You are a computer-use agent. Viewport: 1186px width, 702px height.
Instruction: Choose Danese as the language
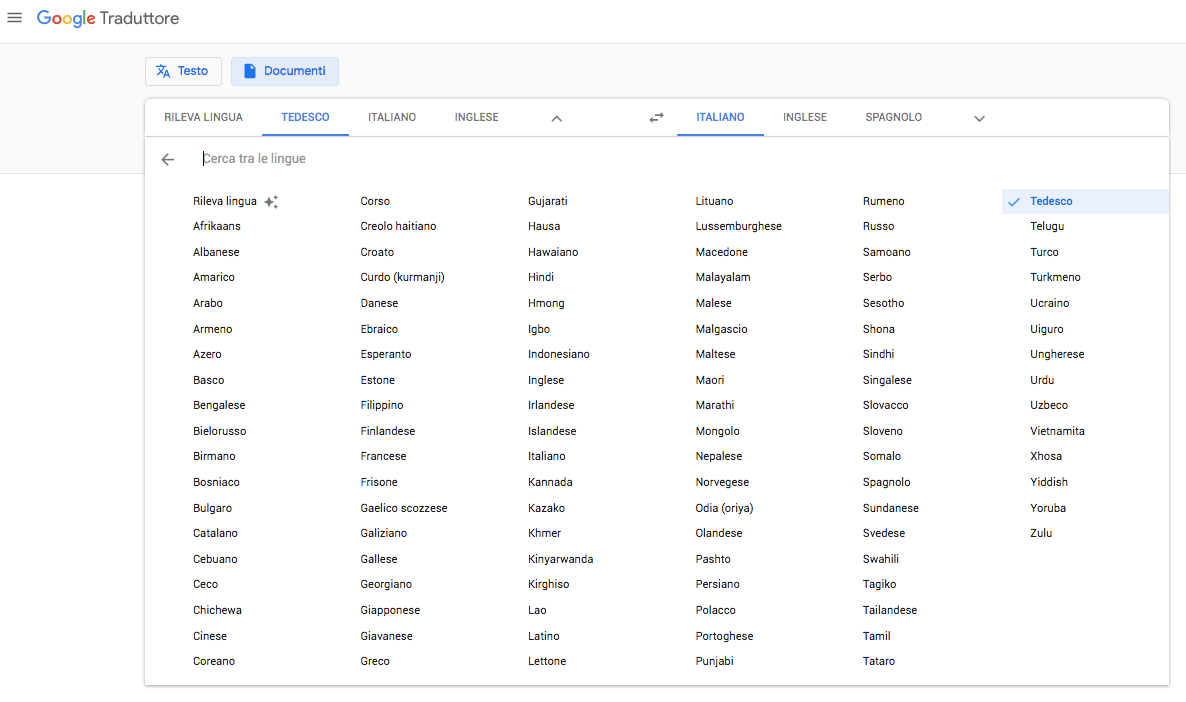(x=378, y=303)
